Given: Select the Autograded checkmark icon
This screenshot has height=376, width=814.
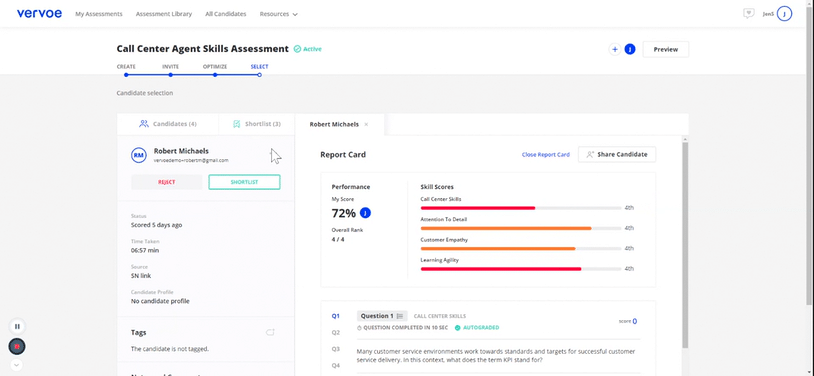Looking at the screenshot, I should tap(457, 328).
